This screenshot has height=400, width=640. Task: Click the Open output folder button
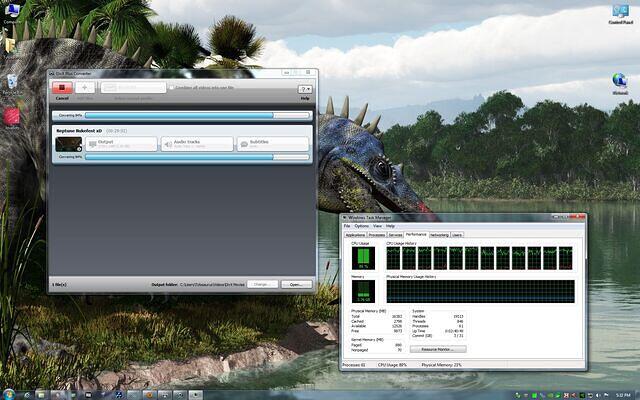pyautogui.click(x=296, y=284)
